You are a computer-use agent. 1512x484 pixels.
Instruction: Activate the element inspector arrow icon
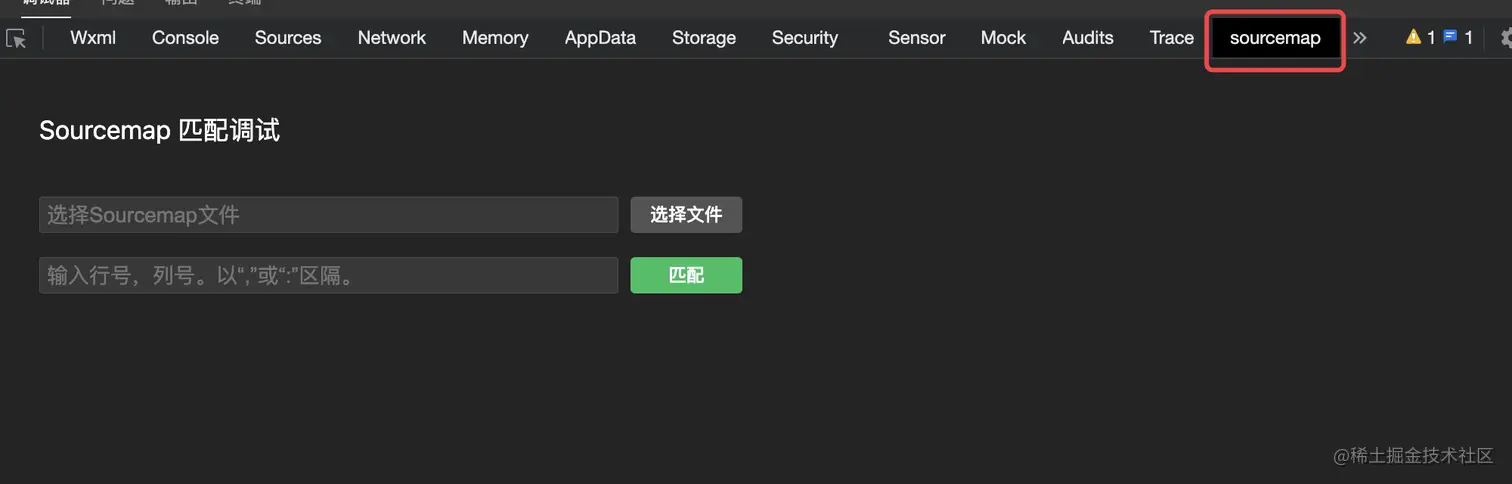pos(17,39)
